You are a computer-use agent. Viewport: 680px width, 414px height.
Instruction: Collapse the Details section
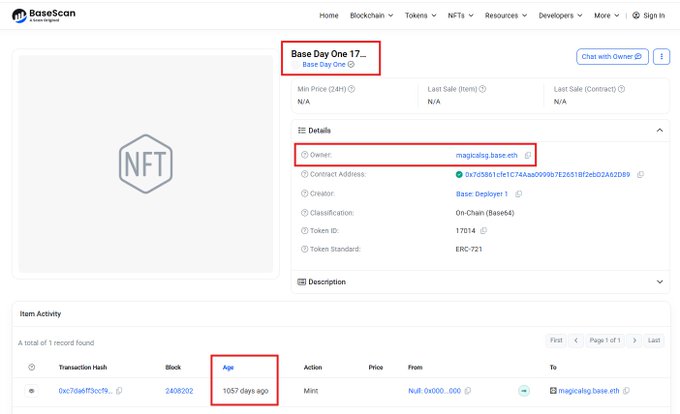pyautogui.click(x=660, y=130)
